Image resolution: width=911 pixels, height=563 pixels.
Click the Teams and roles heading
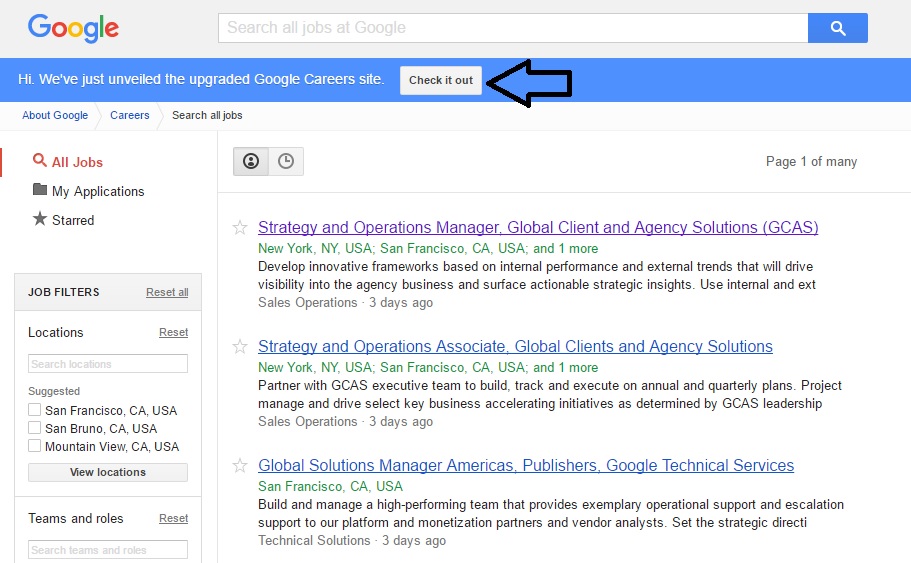[76, 518]
